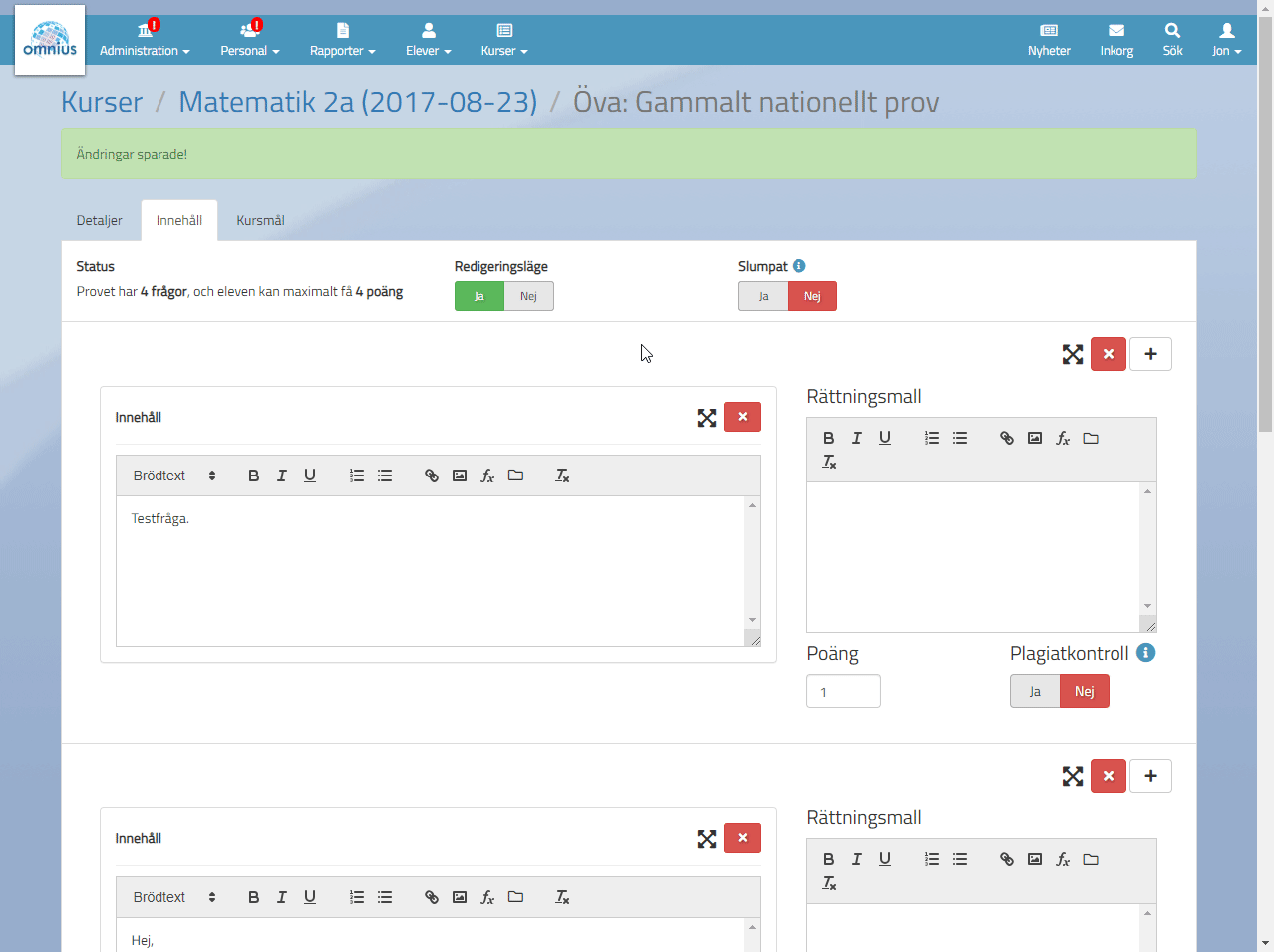Insert a formula in the first Rättningsmall toolbar
1274x952 pixels.
(x=1063, y=438)
